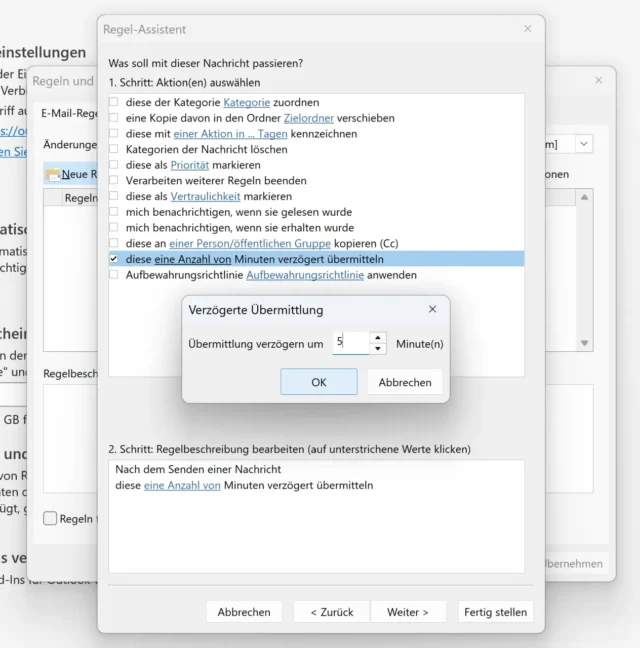
Task: Click the Neue Regel envelope icon
Action: 52,174
